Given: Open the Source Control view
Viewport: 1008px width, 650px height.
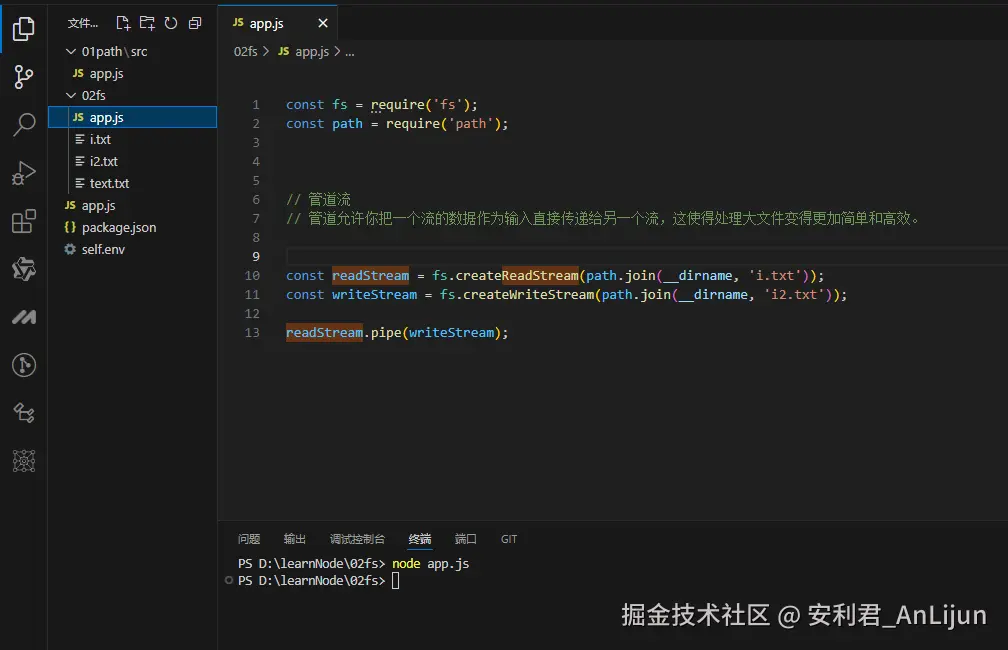Looking at the screenshot, I should (24, 77).
